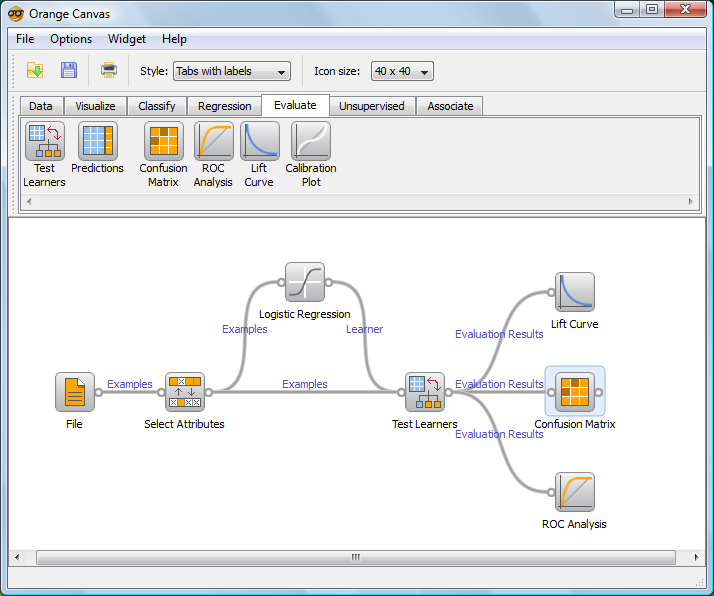714x596 pixels.
Task: Click the 'Logistic Regression' caption text
Action: [305, 314]
